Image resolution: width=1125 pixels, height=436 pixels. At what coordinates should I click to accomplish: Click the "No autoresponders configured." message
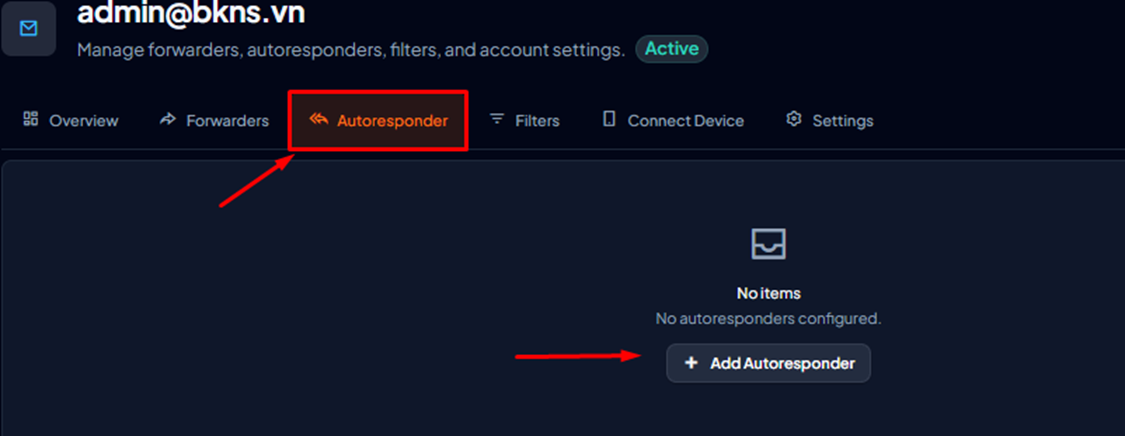(x=768, y=318)
